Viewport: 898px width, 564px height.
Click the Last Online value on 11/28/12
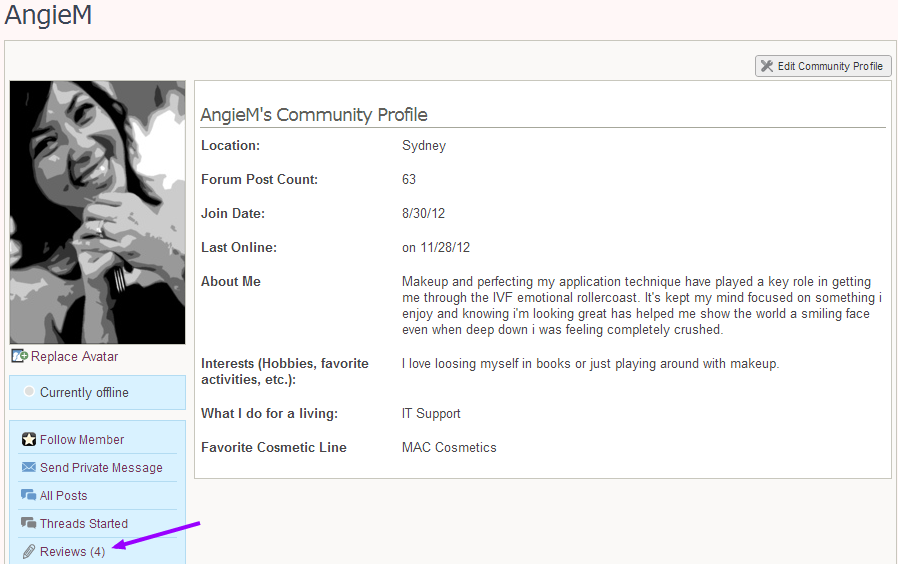coord(436,247)
